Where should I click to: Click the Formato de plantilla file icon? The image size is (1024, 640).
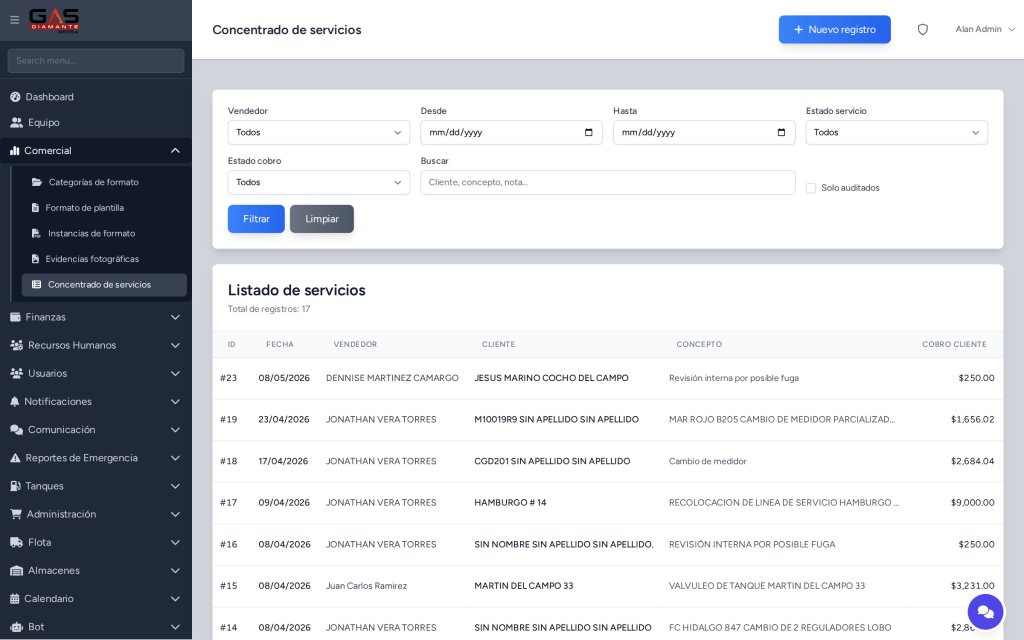pyautogui.click(x=35, y=208)
